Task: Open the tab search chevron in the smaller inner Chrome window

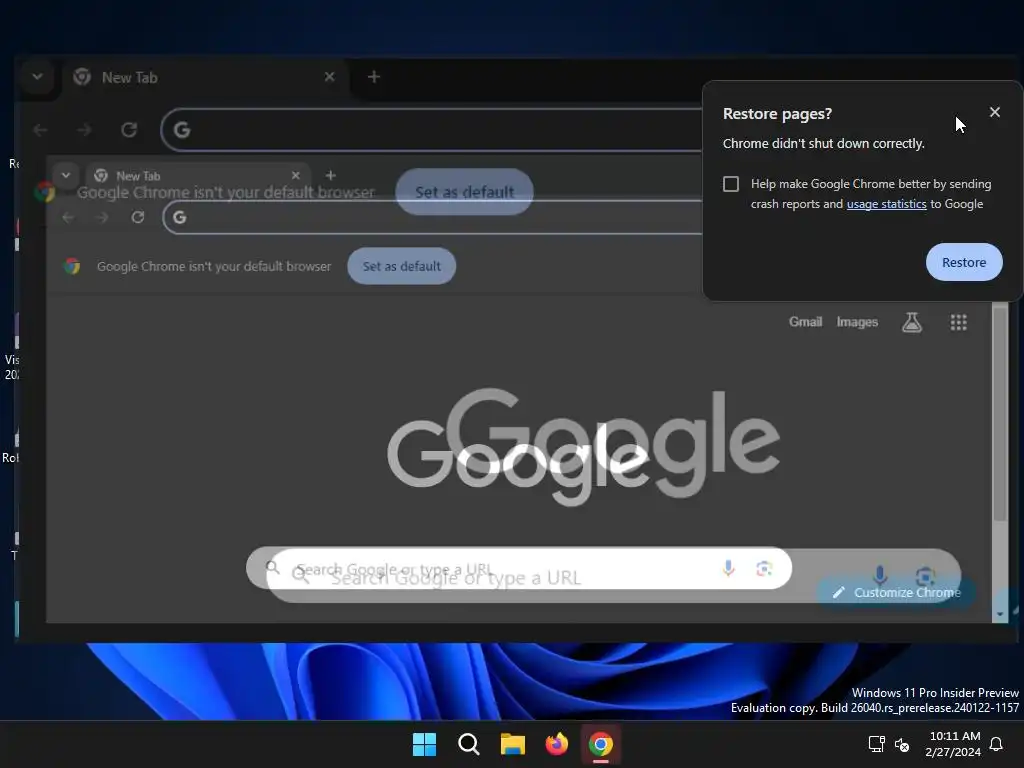Action: (65, 175)
